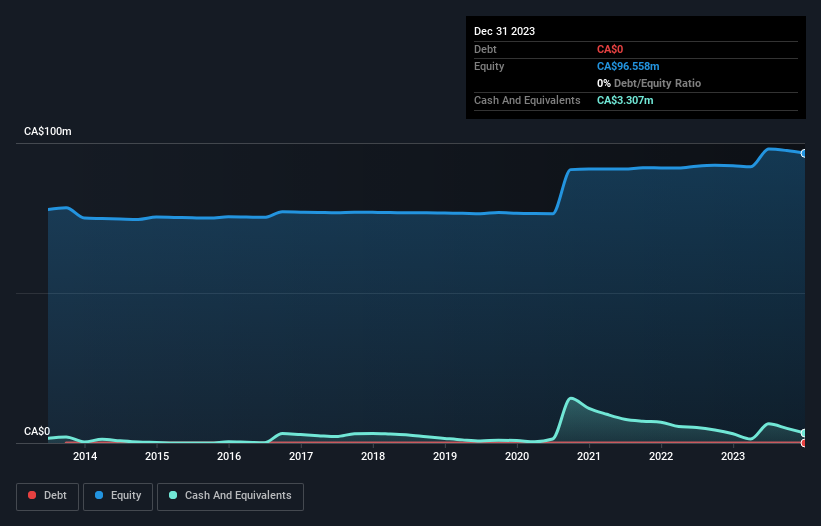Click the Cash data point marker at Dec 2023
821x526 pixels.
804,433
